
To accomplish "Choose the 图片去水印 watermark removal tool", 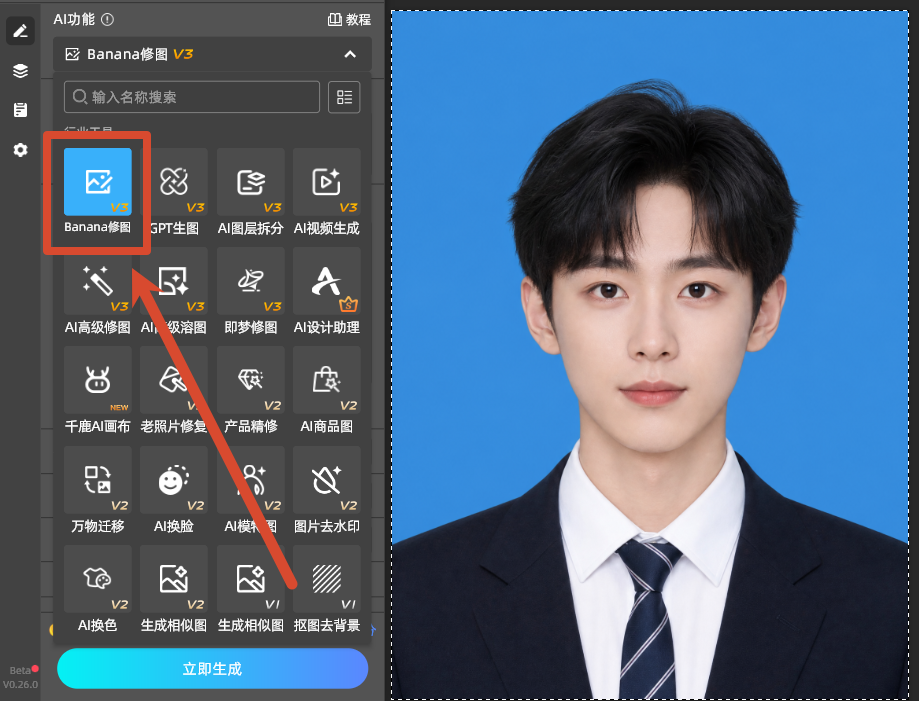I will point(327,480).
